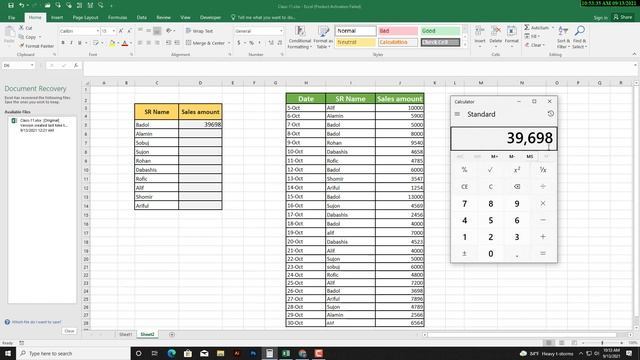
Task: Open the File menu
Action: tap(11, 18)
